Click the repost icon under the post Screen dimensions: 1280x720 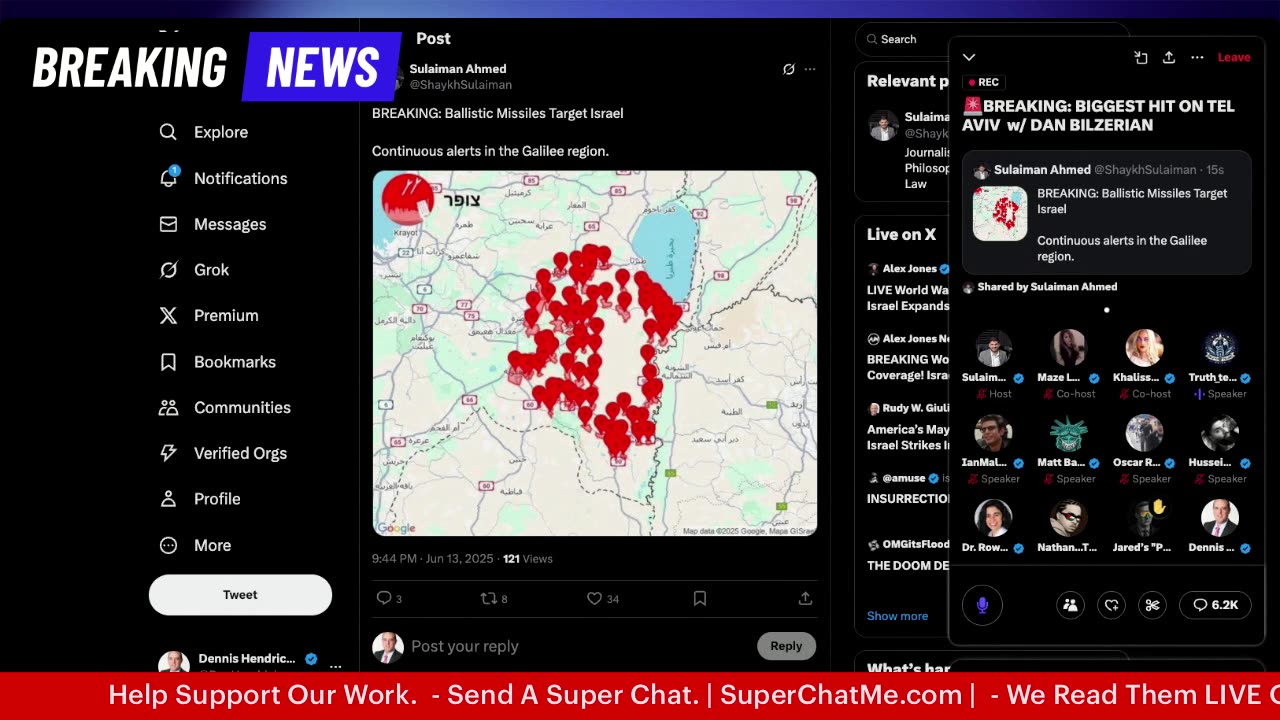(x=488, y=598)
